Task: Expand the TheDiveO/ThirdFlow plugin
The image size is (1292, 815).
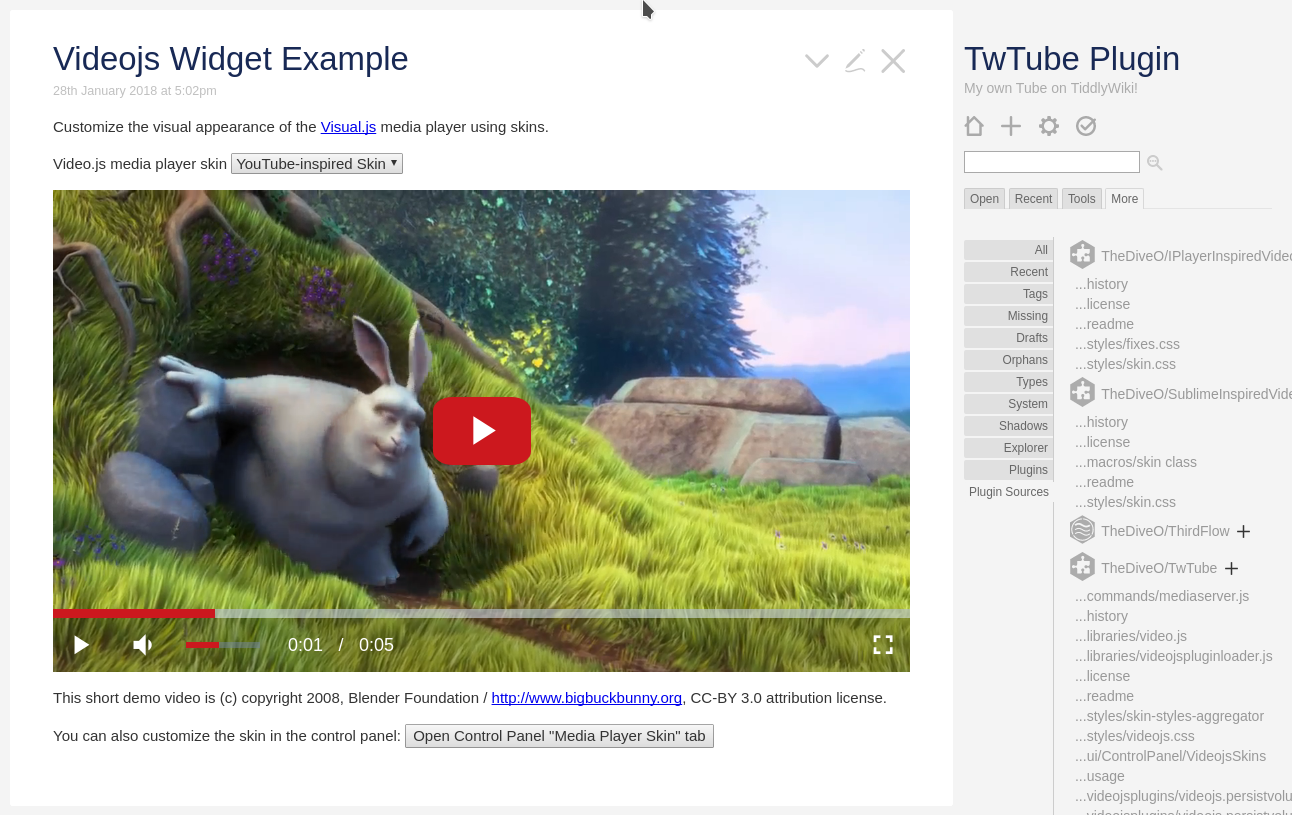Action: 1243,531
